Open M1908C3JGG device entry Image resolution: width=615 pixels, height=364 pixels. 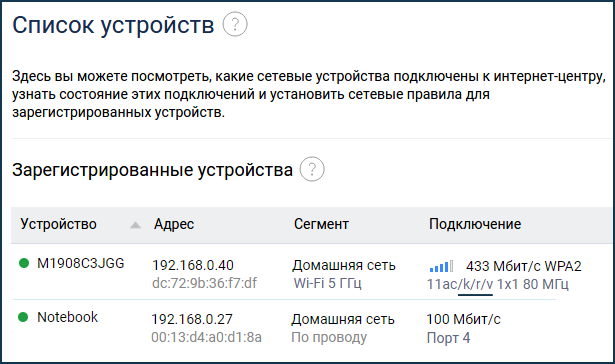tap(80, 263)
